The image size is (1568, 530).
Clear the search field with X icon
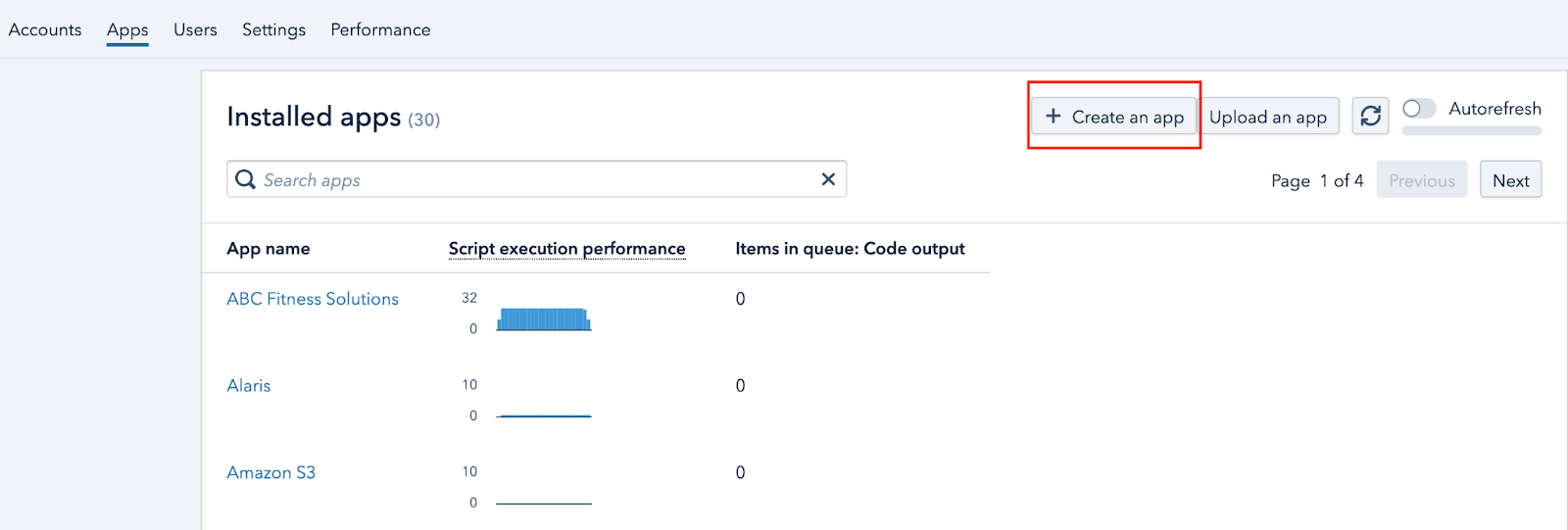pyautogui.click(x=828, y=179)
